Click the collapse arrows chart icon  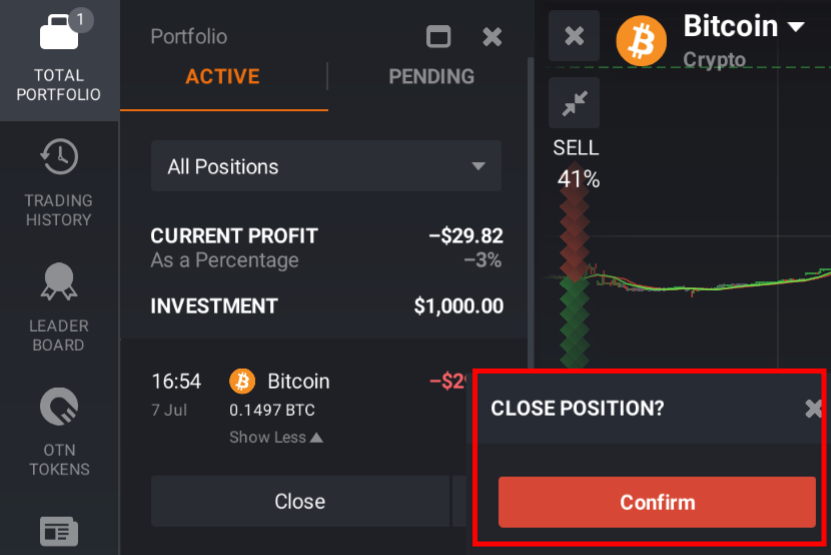pos(574,103)
